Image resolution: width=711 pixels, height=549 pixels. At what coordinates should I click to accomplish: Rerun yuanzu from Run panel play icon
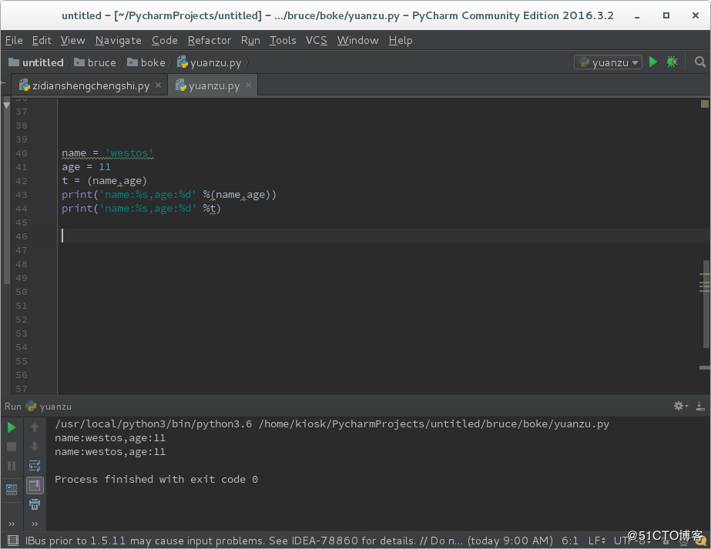(12, 427)
